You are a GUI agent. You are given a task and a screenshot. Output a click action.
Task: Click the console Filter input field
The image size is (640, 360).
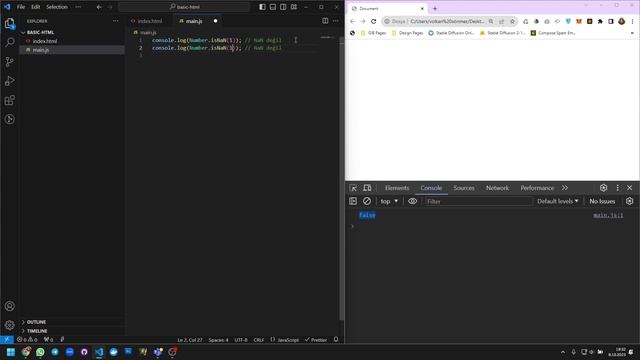coord(478,201)
